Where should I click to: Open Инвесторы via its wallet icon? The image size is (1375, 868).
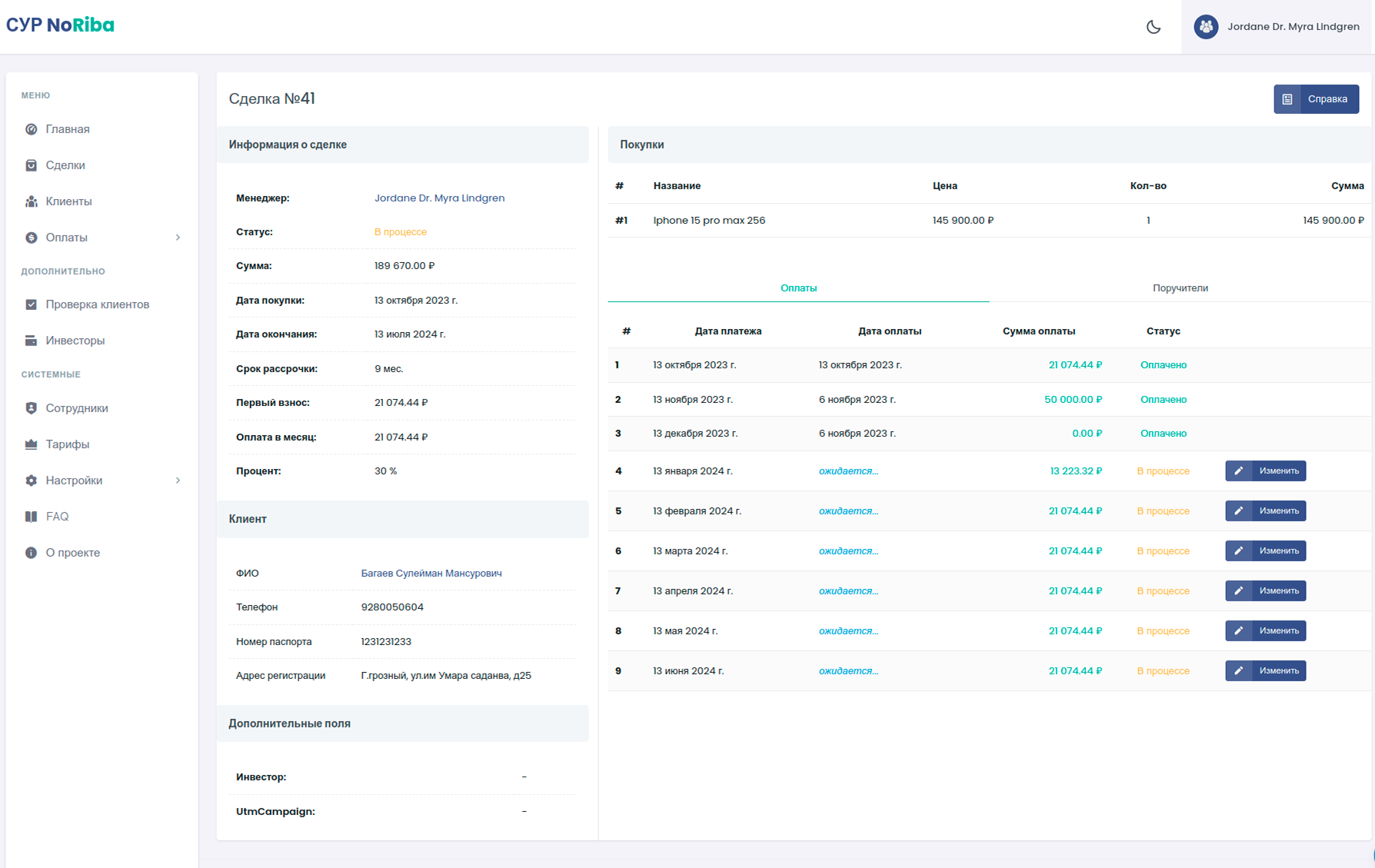click(x=32, y=341)
